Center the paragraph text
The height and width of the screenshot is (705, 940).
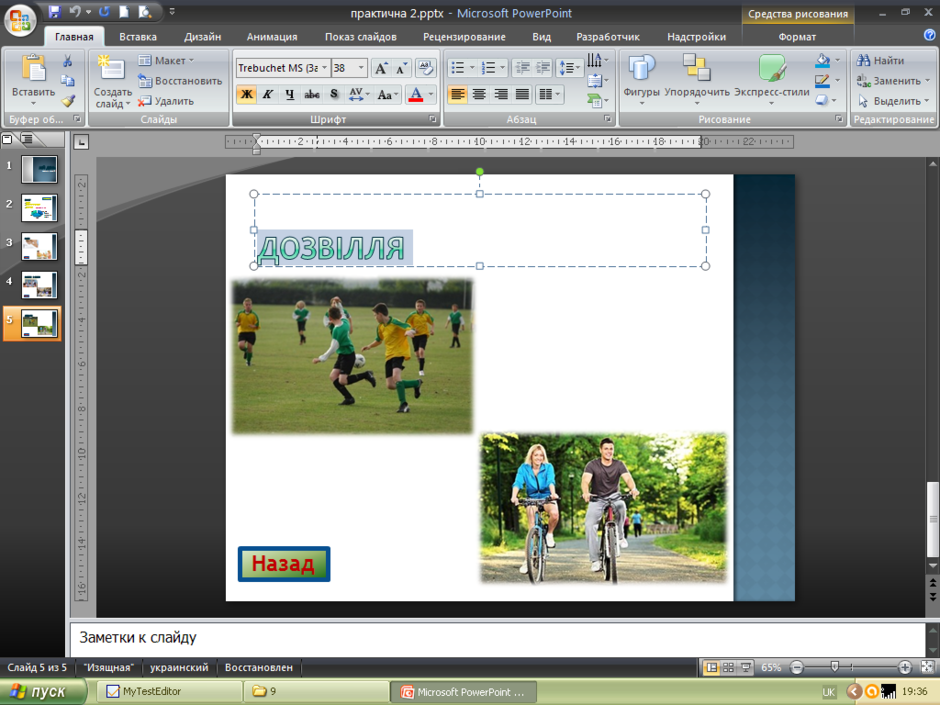tap(479, 94)
